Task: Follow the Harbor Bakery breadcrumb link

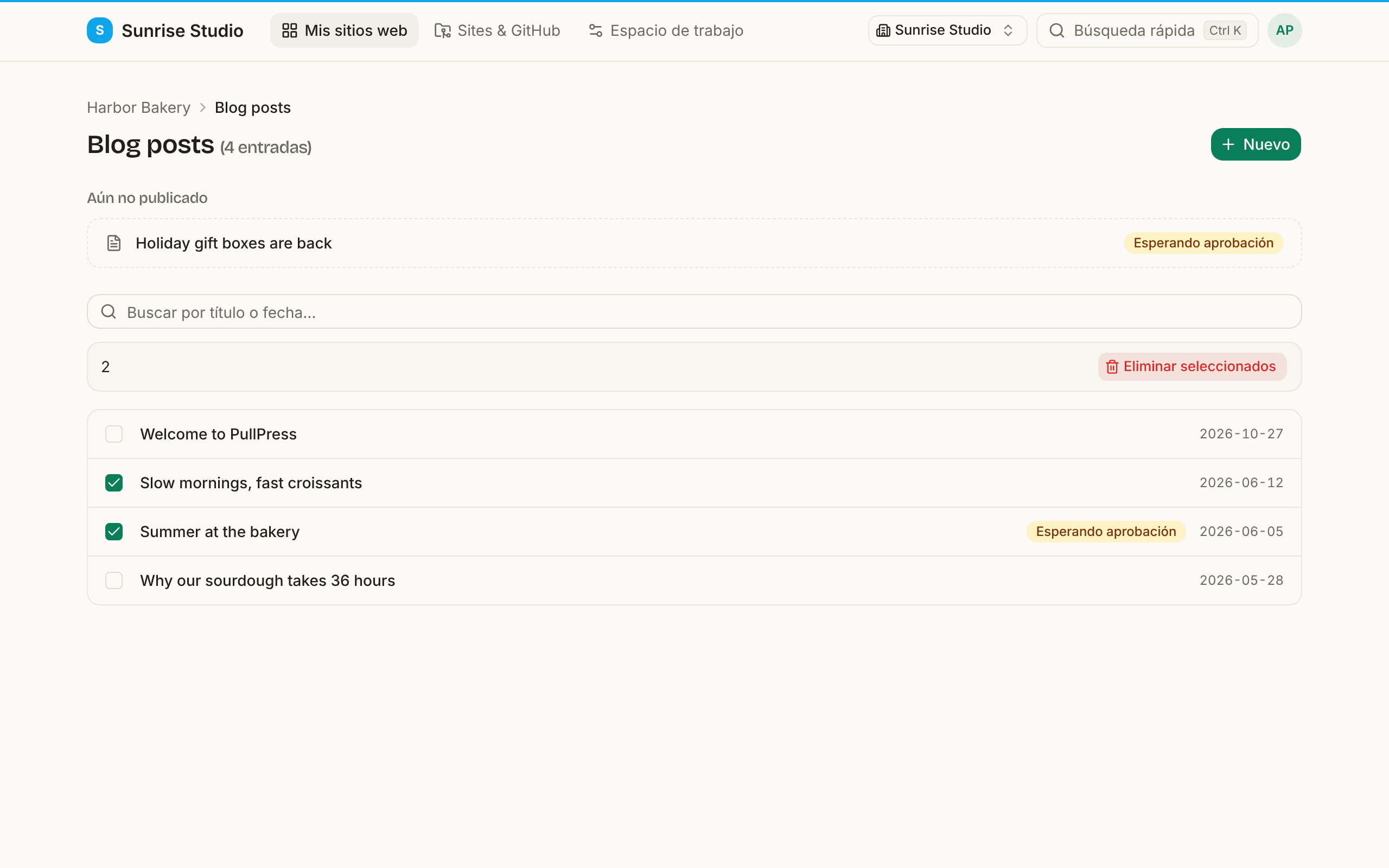Action: [x=138, y=107]
